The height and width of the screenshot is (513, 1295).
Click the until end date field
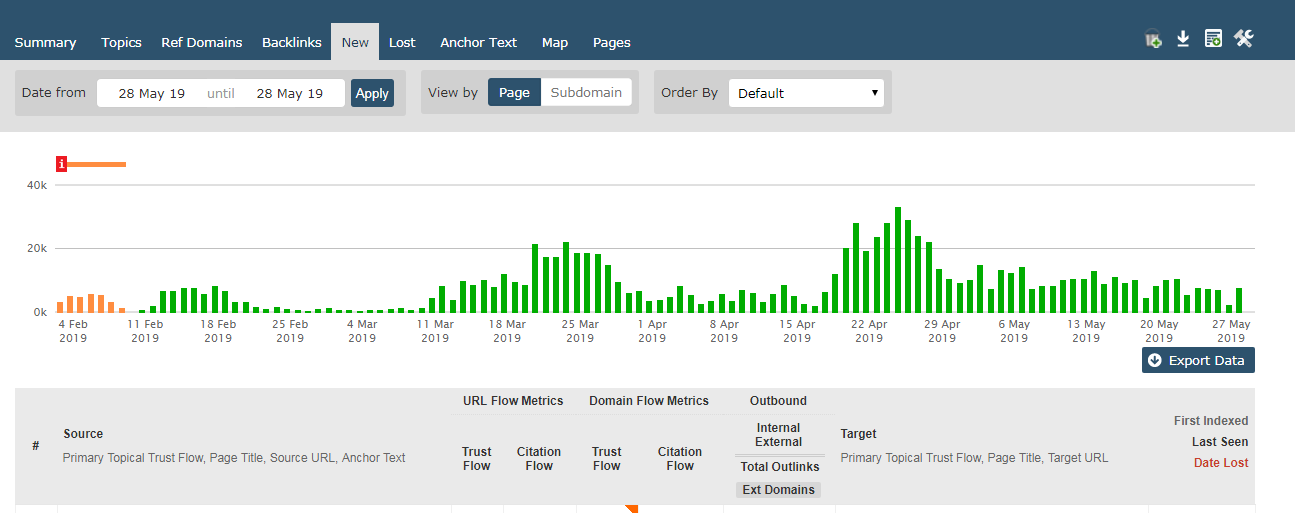pos(290,93)
